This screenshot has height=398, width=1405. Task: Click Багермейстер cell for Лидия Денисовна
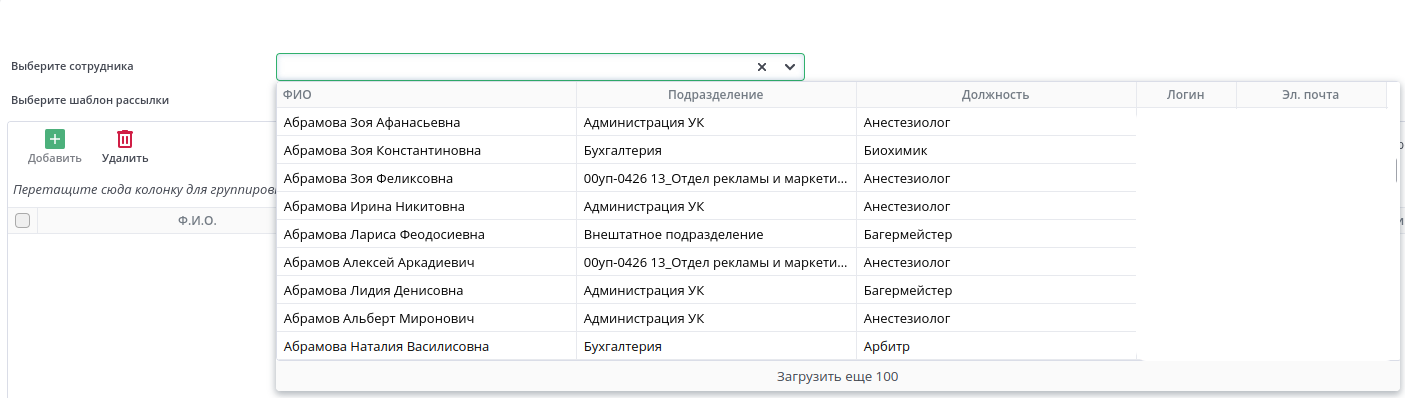click(996, 291)
